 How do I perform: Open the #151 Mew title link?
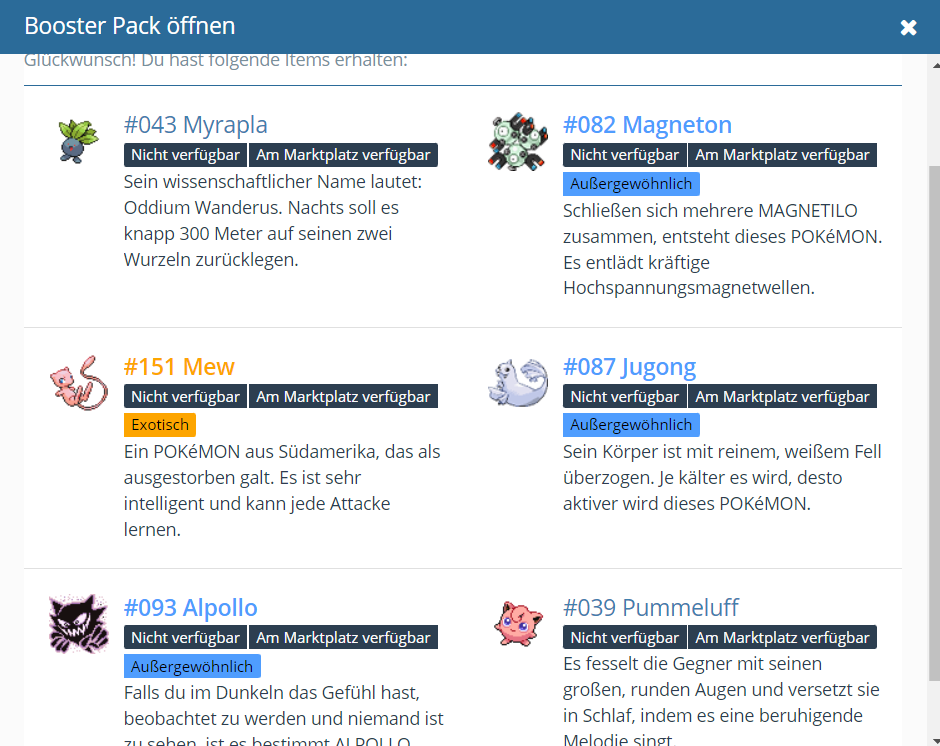click(179, 367)
